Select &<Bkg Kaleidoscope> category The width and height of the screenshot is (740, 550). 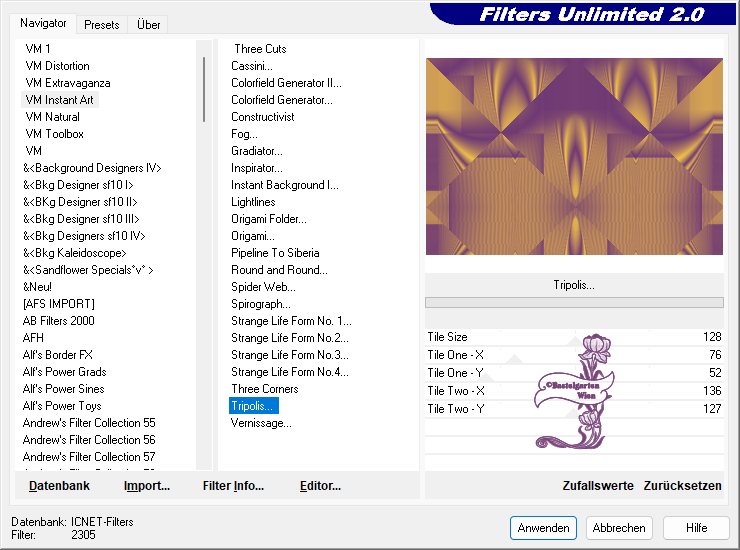point(75,253)
